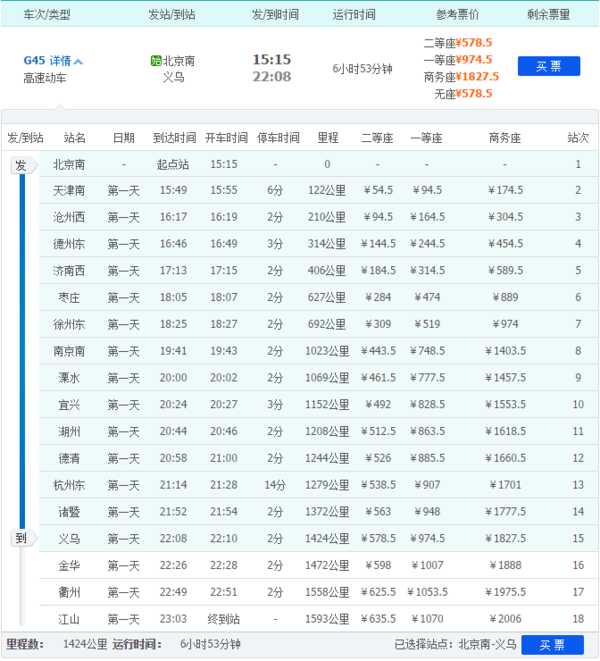This screenshot has height=661, width=600.
Task: Click the green origin-station icon beside 北京南
Action: (x=155, y=60)
